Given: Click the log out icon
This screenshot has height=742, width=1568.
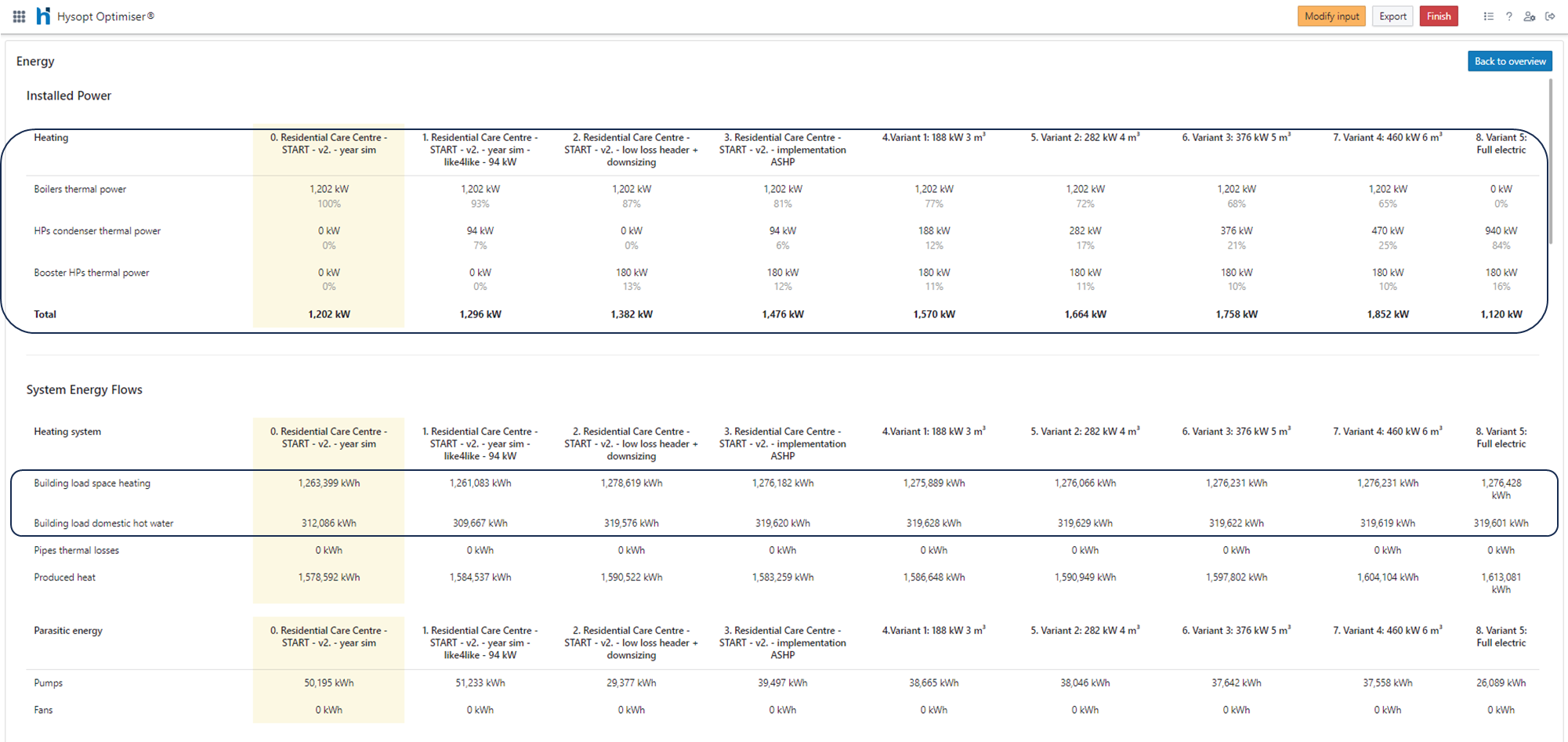Looking at the screenshot, I should coord(1550,16).
